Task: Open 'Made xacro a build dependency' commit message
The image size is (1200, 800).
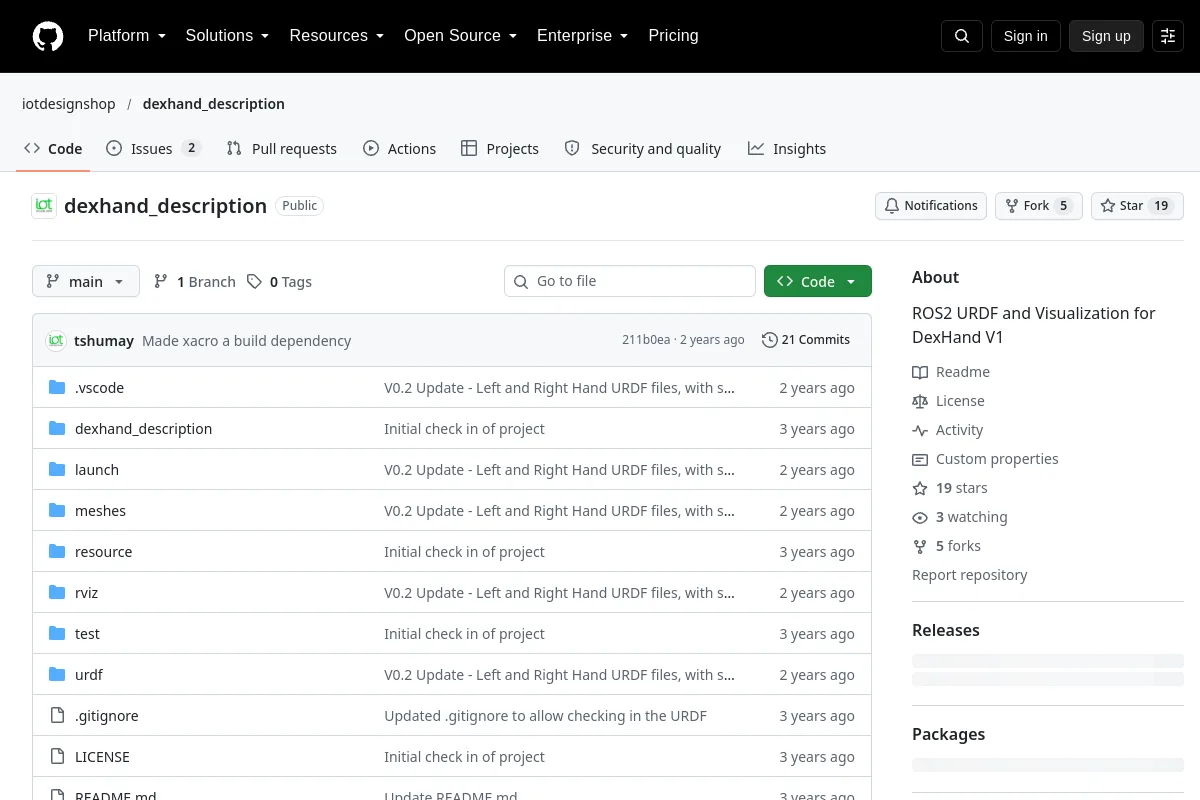Action: 247,341
